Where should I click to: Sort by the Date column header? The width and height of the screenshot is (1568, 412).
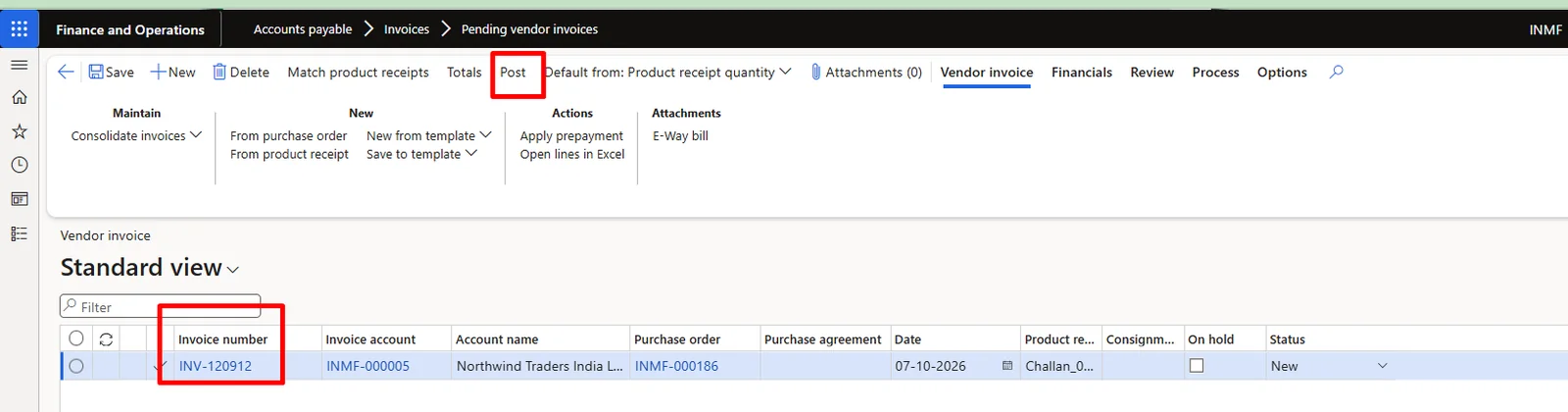coord(907,339)
